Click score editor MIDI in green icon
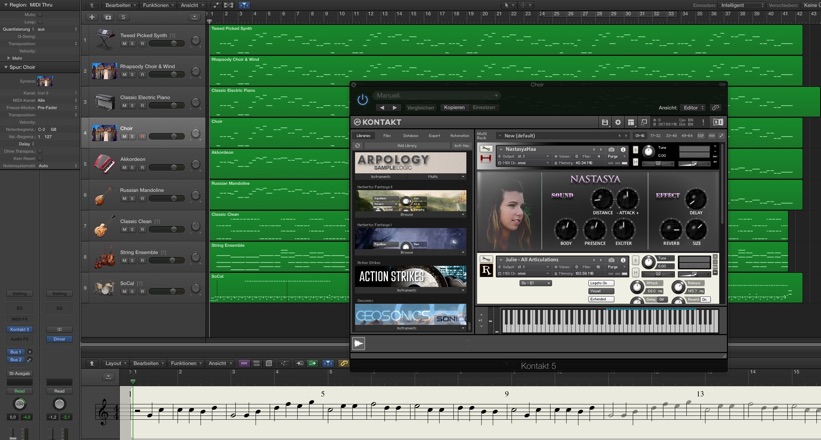 [313, 364]
